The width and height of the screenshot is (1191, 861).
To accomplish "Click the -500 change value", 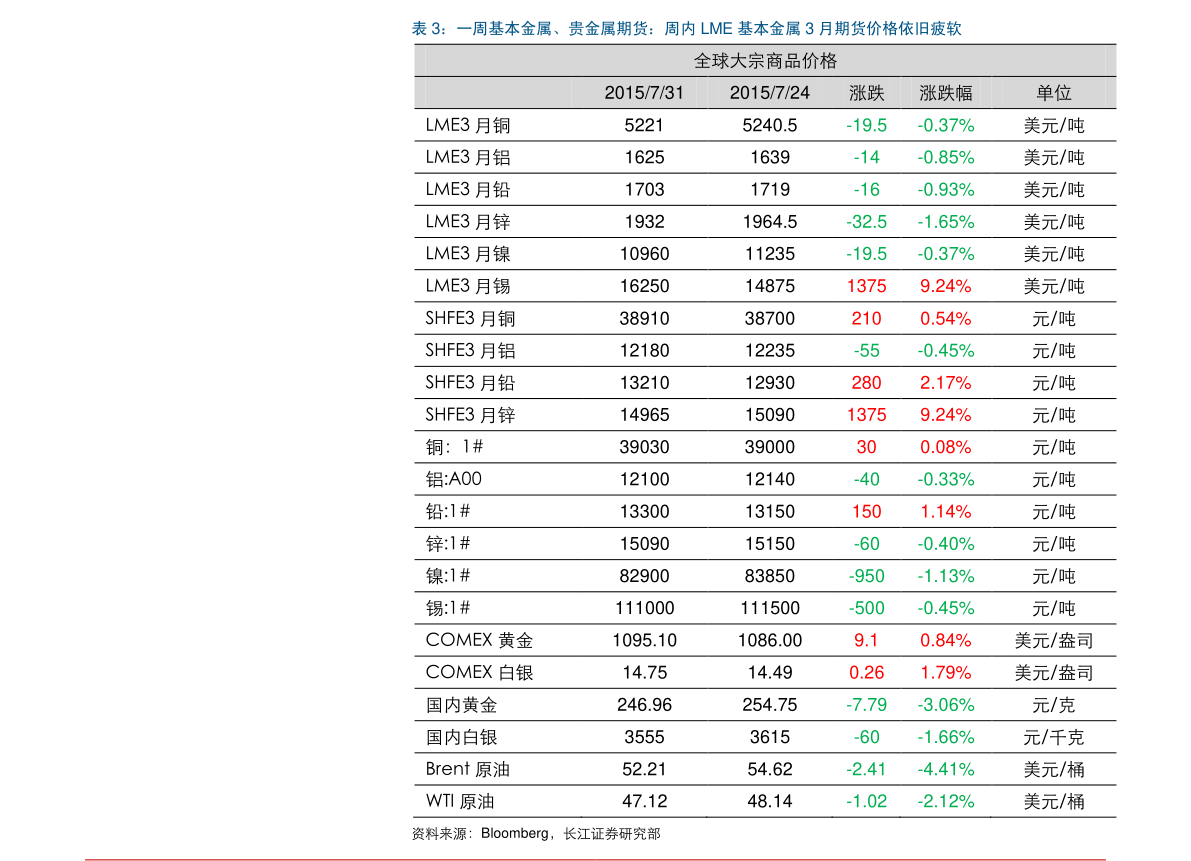I will pos(866,608).
